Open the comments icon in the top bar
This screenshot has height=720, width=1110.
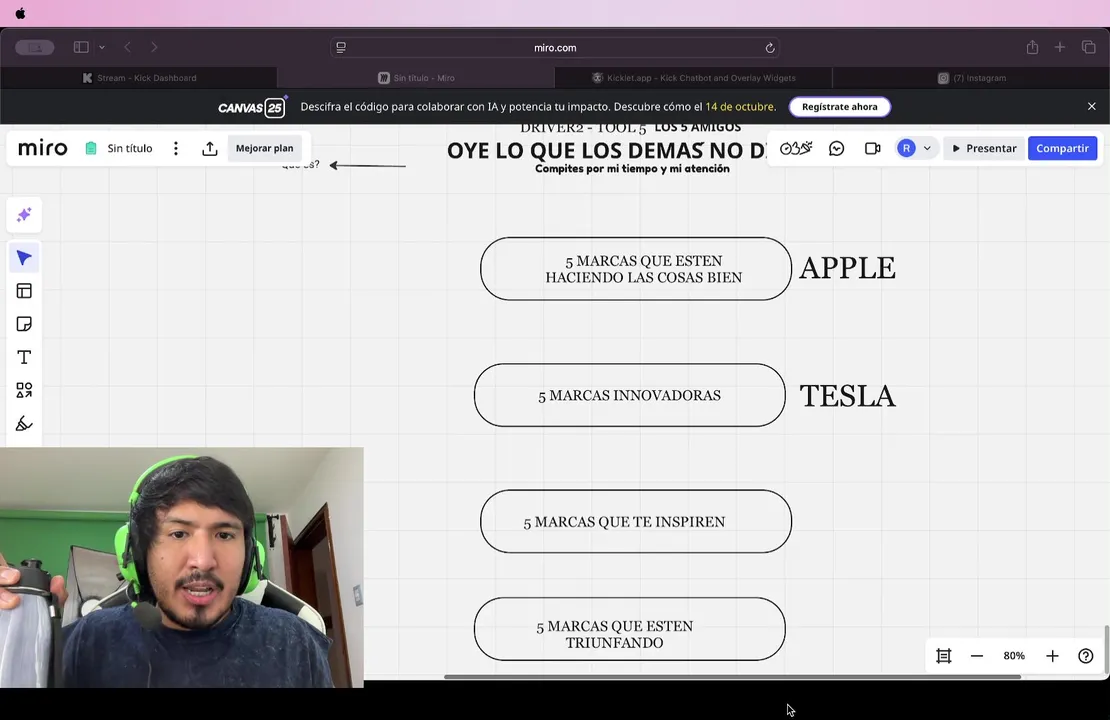point(837,148)
